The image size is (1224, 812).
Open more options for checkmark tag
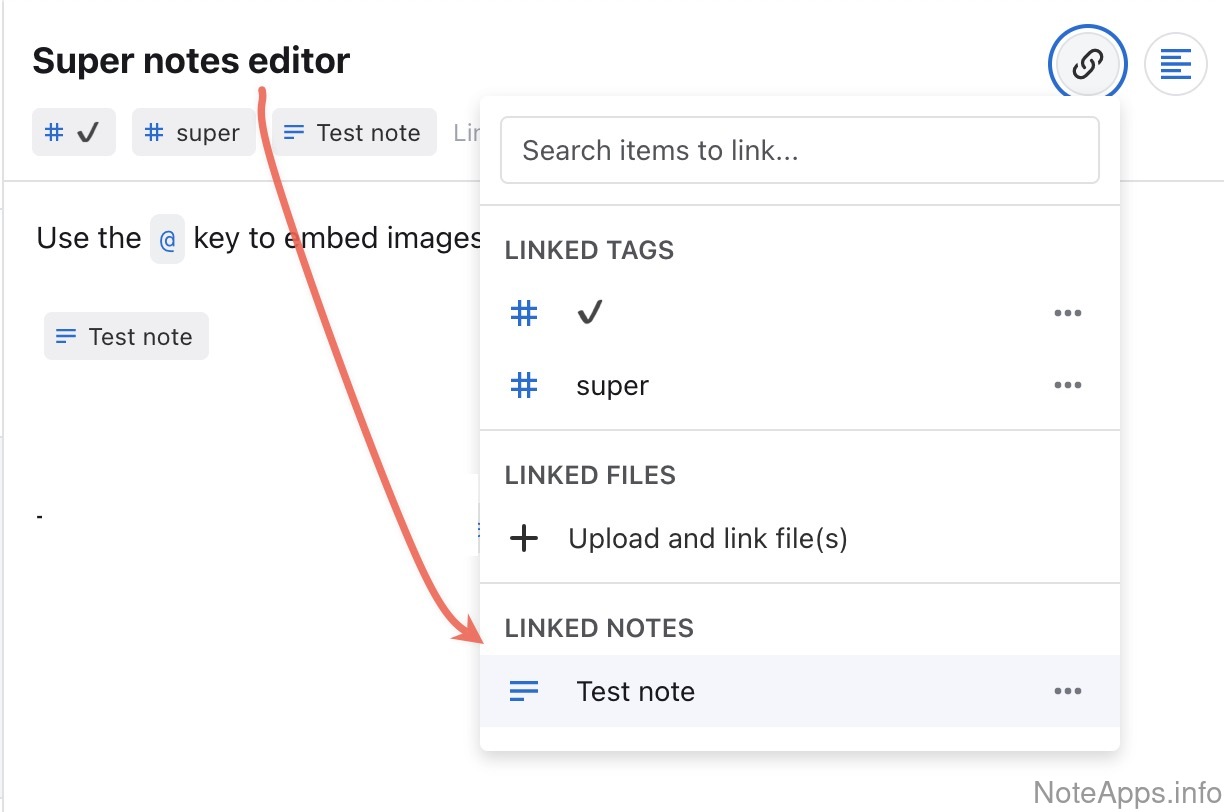pos(1067,314)
